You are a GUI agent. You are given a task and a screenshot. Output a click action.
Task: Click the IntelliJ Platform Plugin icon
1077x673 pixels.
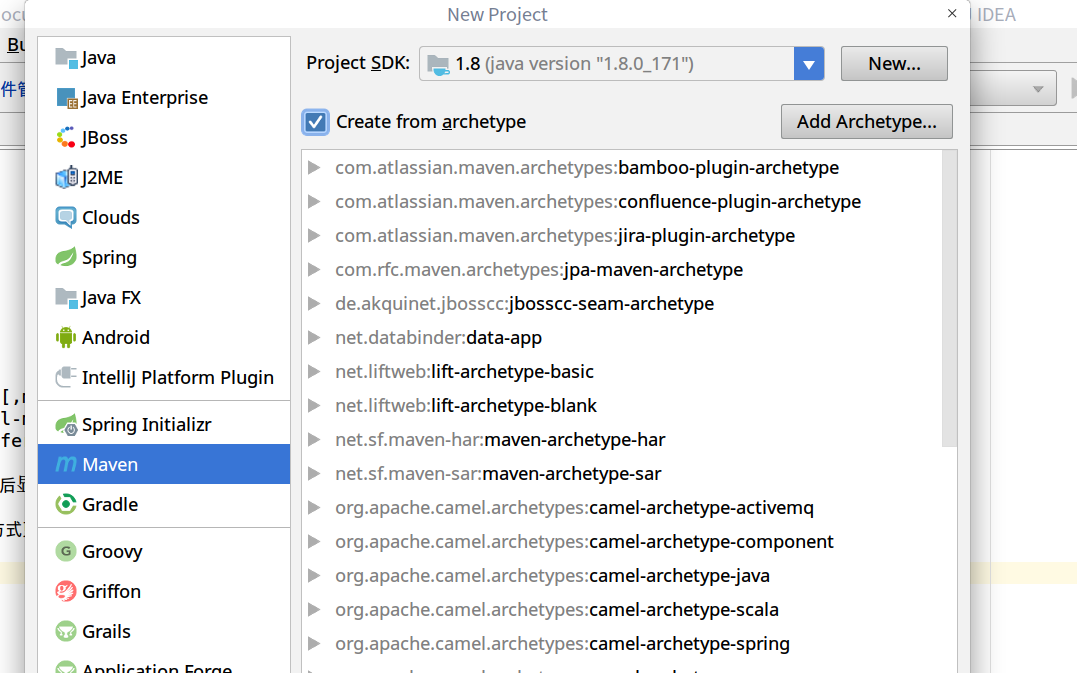pyautogui.click(x=66, y=377)
